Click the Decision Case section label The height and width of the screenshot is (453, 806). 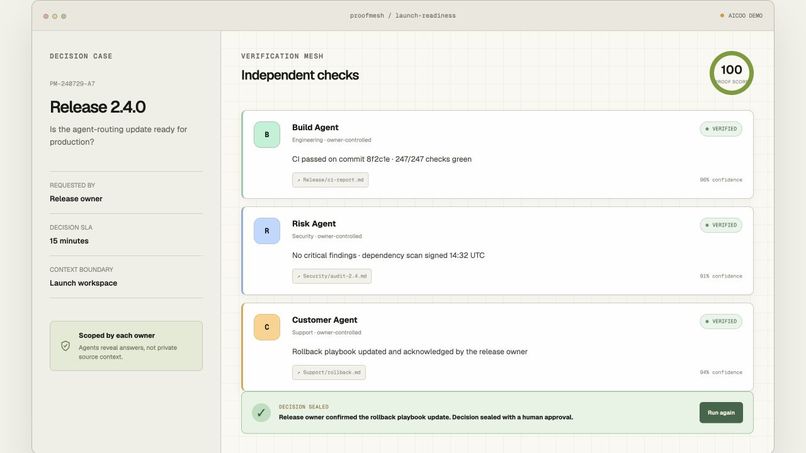(81, 56)
